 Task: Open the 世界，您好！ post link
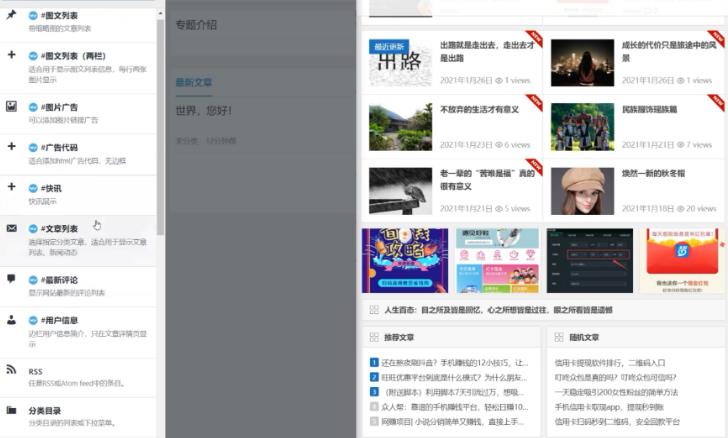(203, 110)
